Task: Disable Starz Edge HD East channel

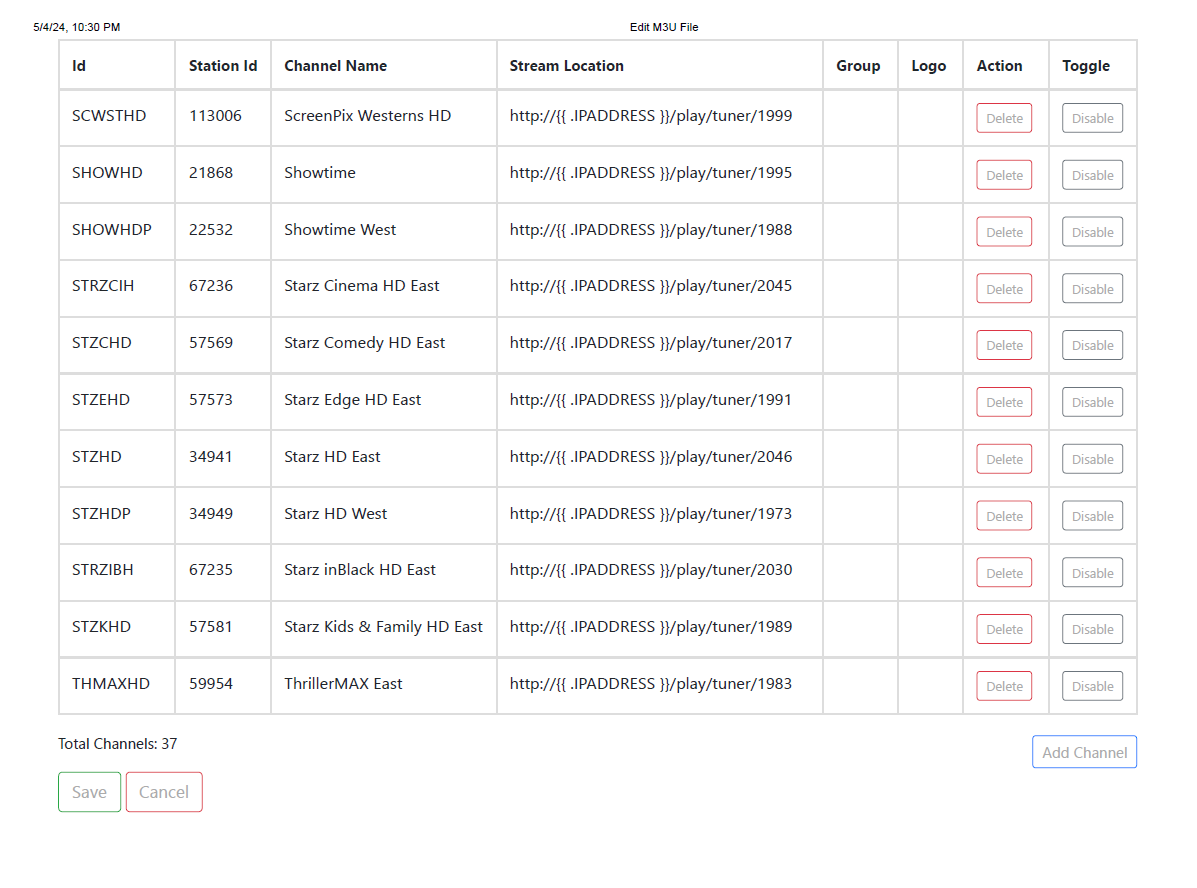Action: coord(1092,402)
